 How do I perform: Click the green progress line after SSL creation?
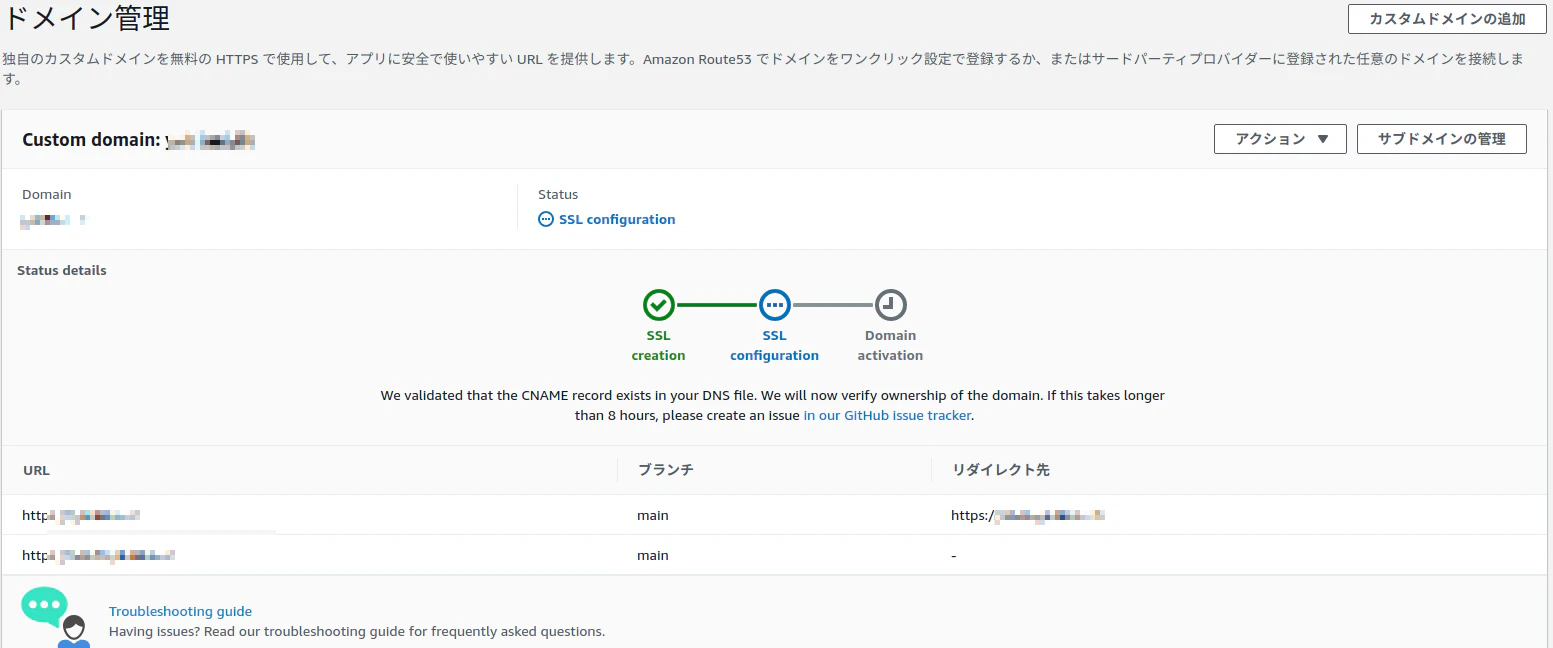point(716,305)
